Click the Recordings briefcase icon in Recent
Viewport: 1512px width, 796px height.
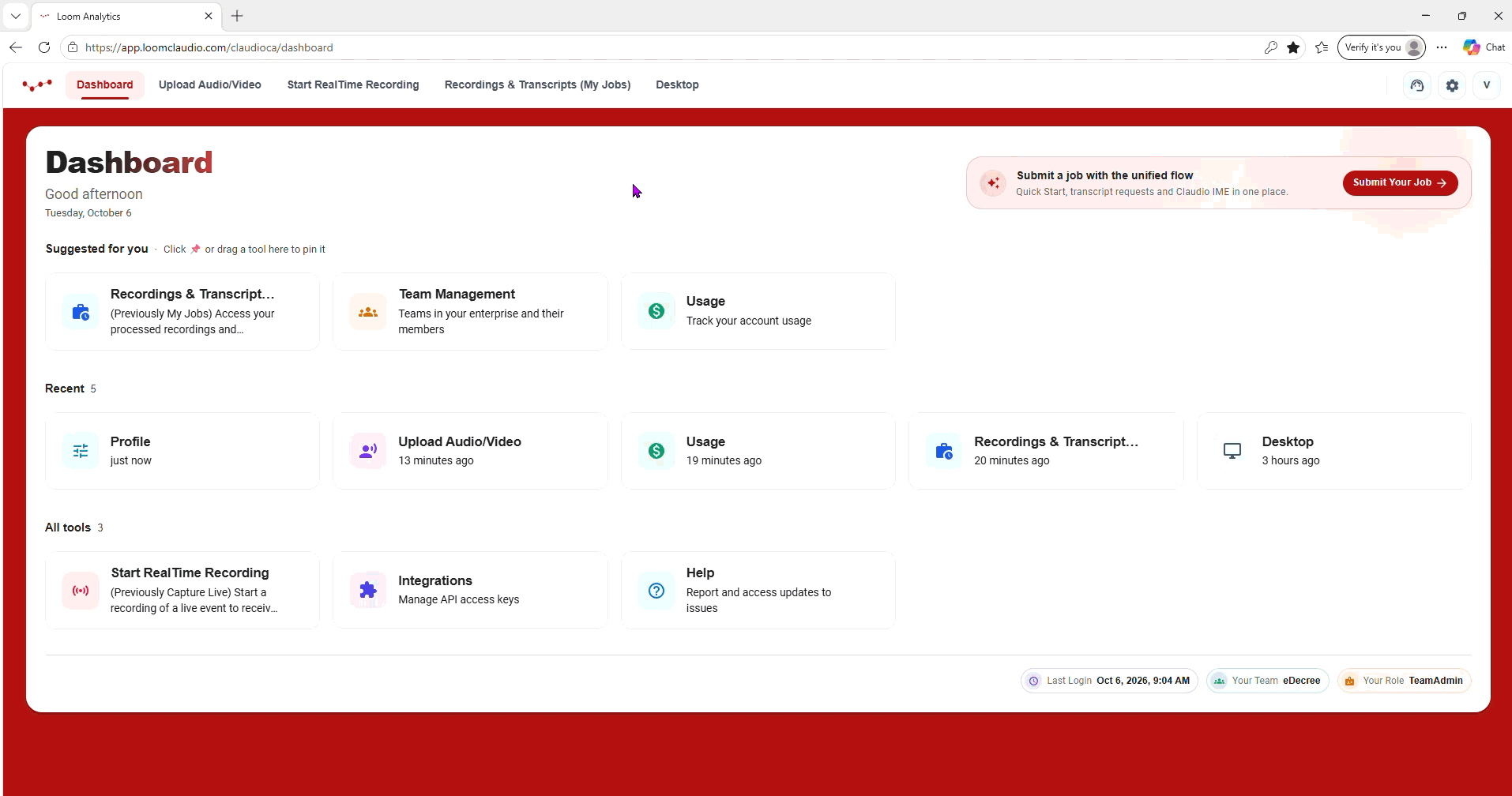[x=944, y=451]
